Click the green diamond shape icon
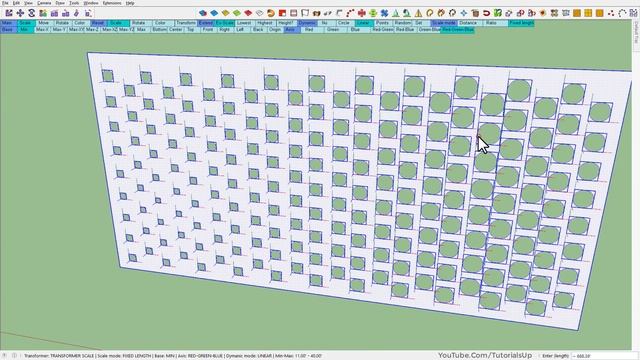Viewport: 640px width, 360px height. [x=237, y=13]
